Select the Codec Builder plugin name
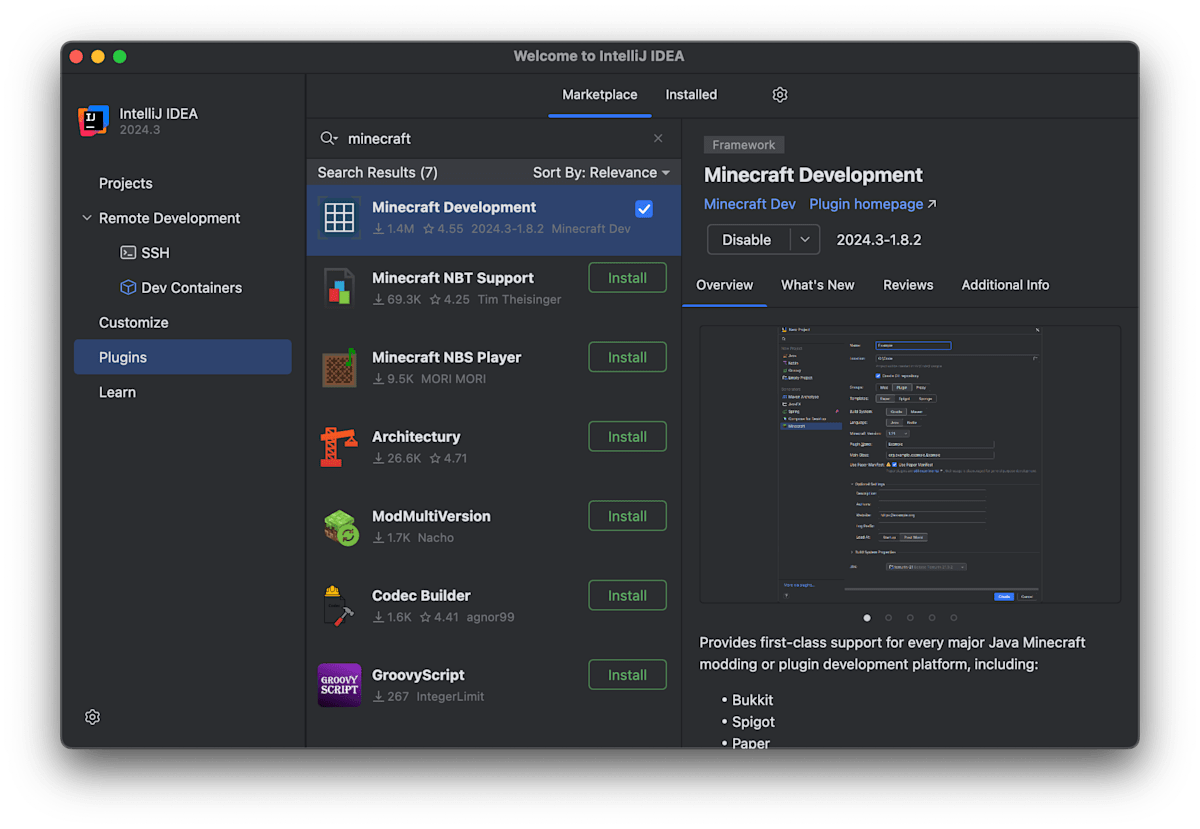Image resolution: width=1200 pixels, height=829 pixels. 421,595
